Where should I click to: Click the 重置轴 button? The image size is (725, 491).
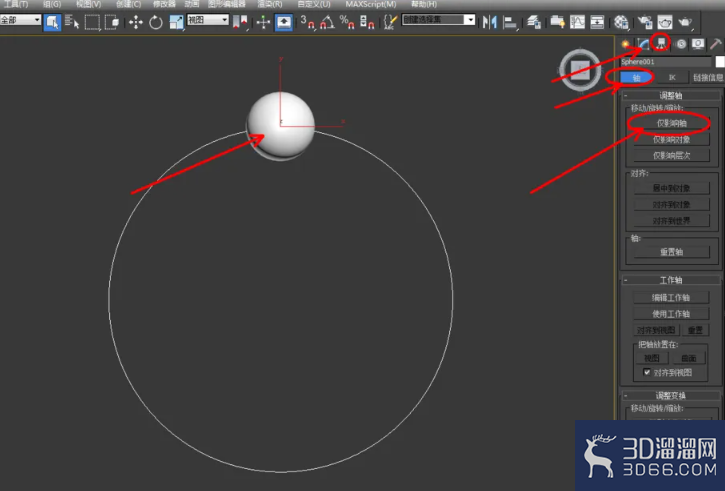671,252
